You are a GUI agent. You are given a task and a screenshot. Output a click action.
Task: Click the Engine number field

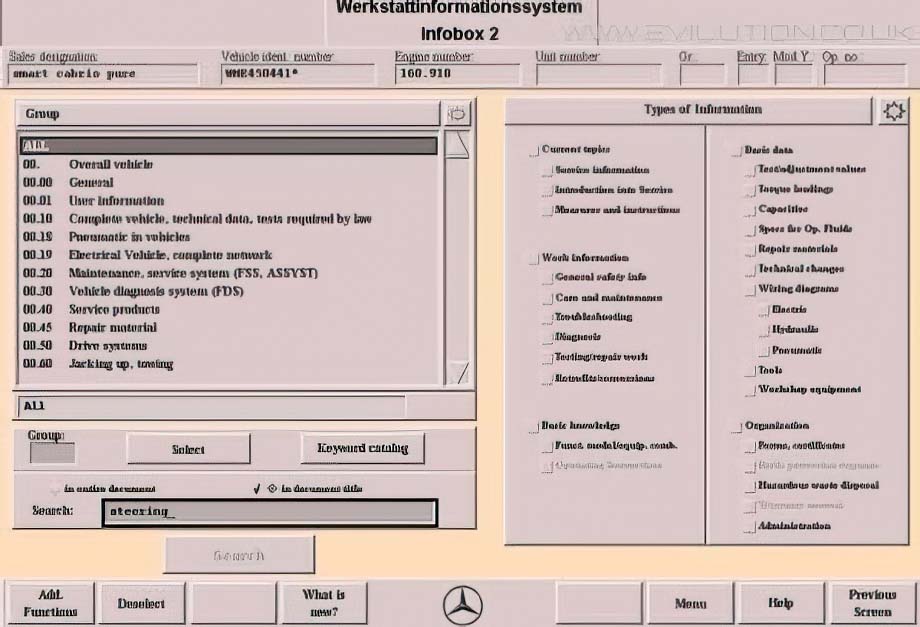pos(457,74)
